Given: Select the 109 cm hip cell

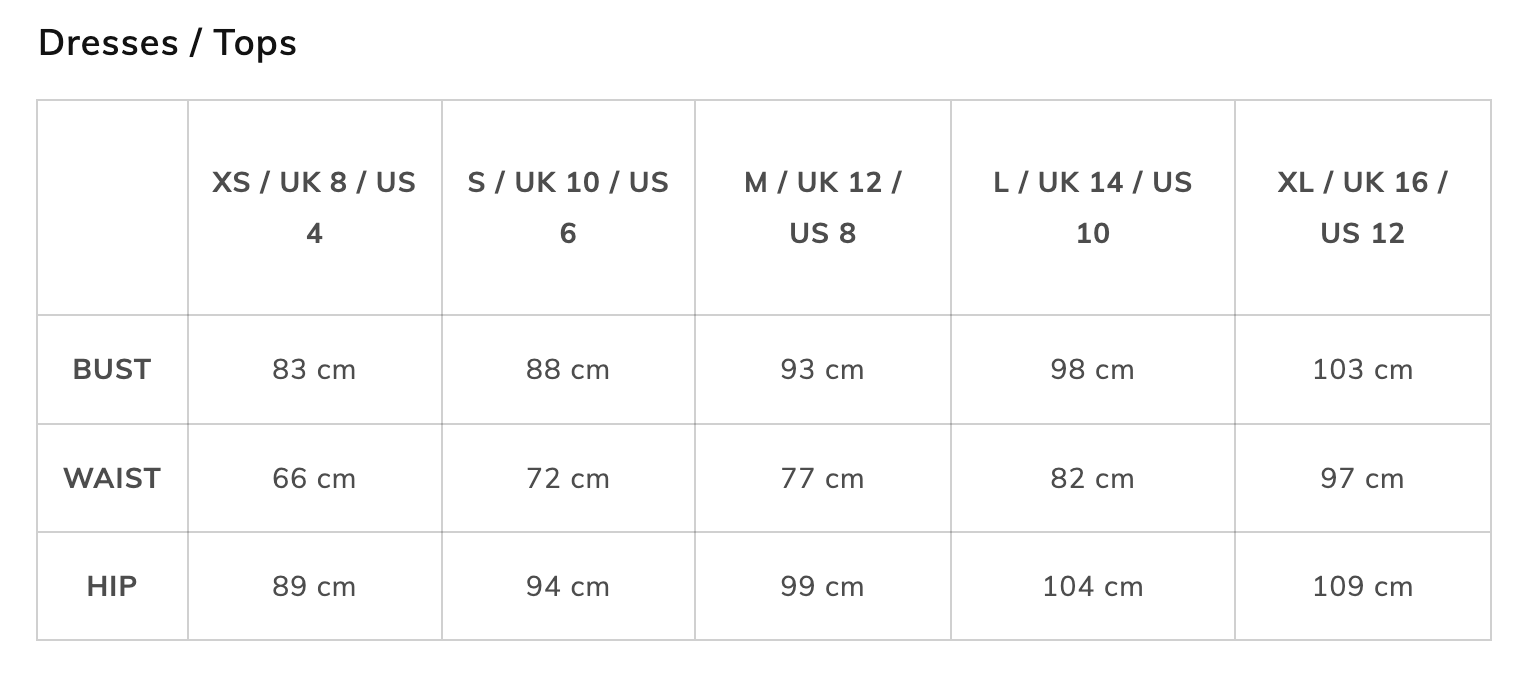Looking at the screenshot, I should point(1363,586).
